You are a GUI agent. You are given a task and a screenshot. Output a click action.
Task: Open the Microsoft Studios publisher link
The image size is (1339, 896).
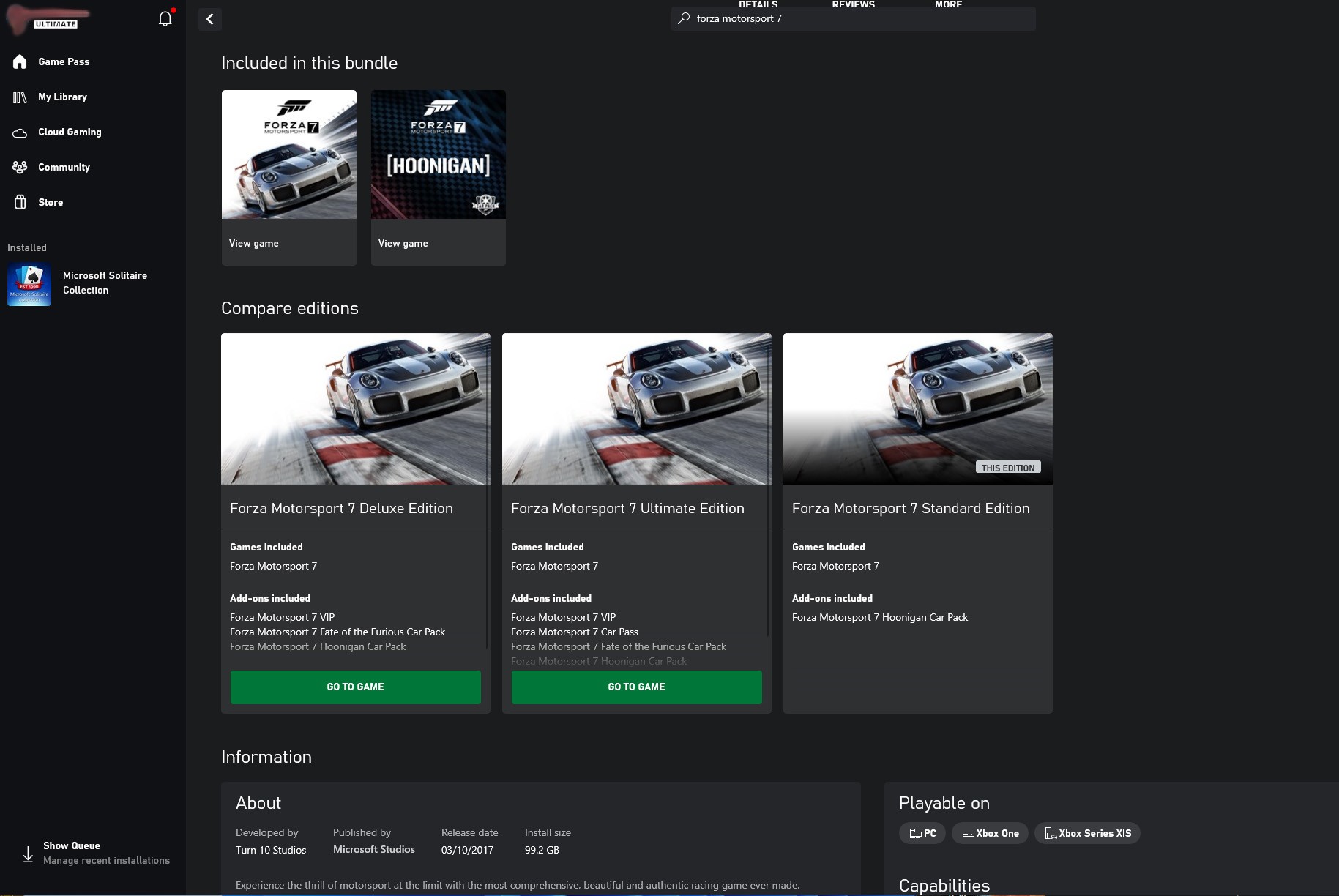point(374,850)
